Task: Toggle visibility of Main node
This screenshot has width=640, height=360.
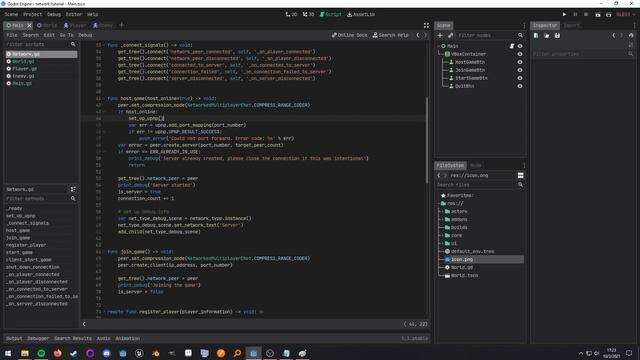Action: [520, 46]
